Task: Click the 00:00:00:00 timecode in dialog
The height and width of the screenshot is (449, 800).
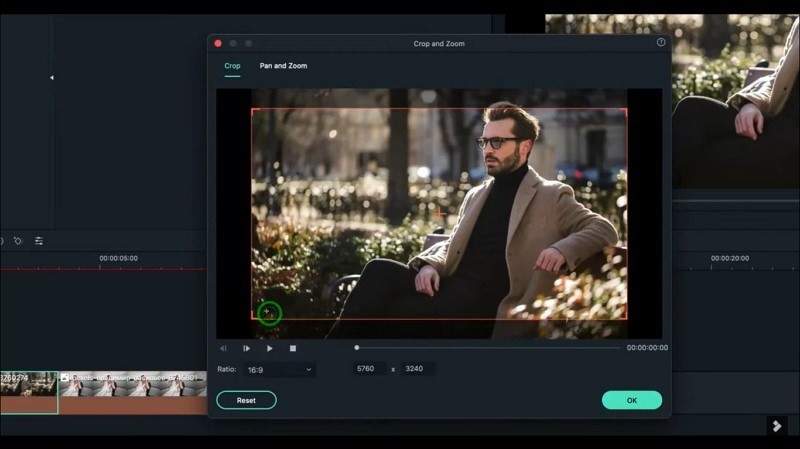Action: tap(647, 347)
